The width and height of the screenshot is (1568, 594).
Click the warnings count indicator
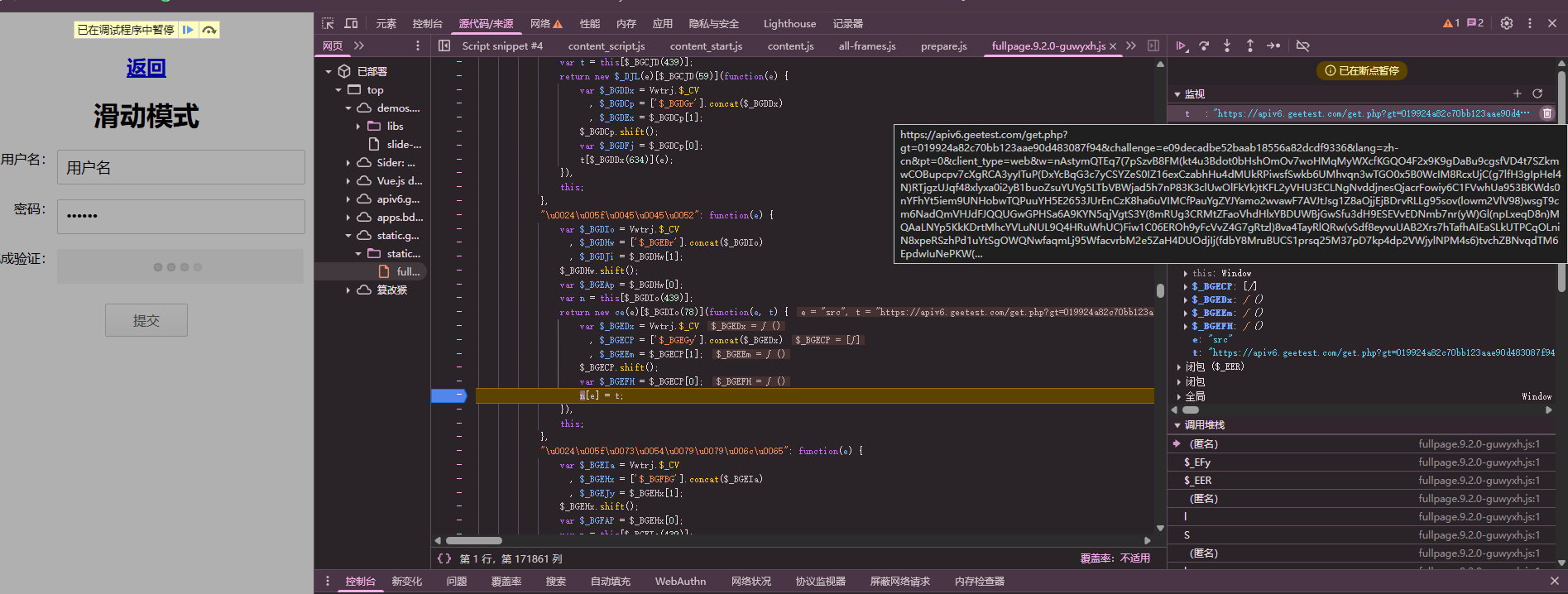[1451, 23]
